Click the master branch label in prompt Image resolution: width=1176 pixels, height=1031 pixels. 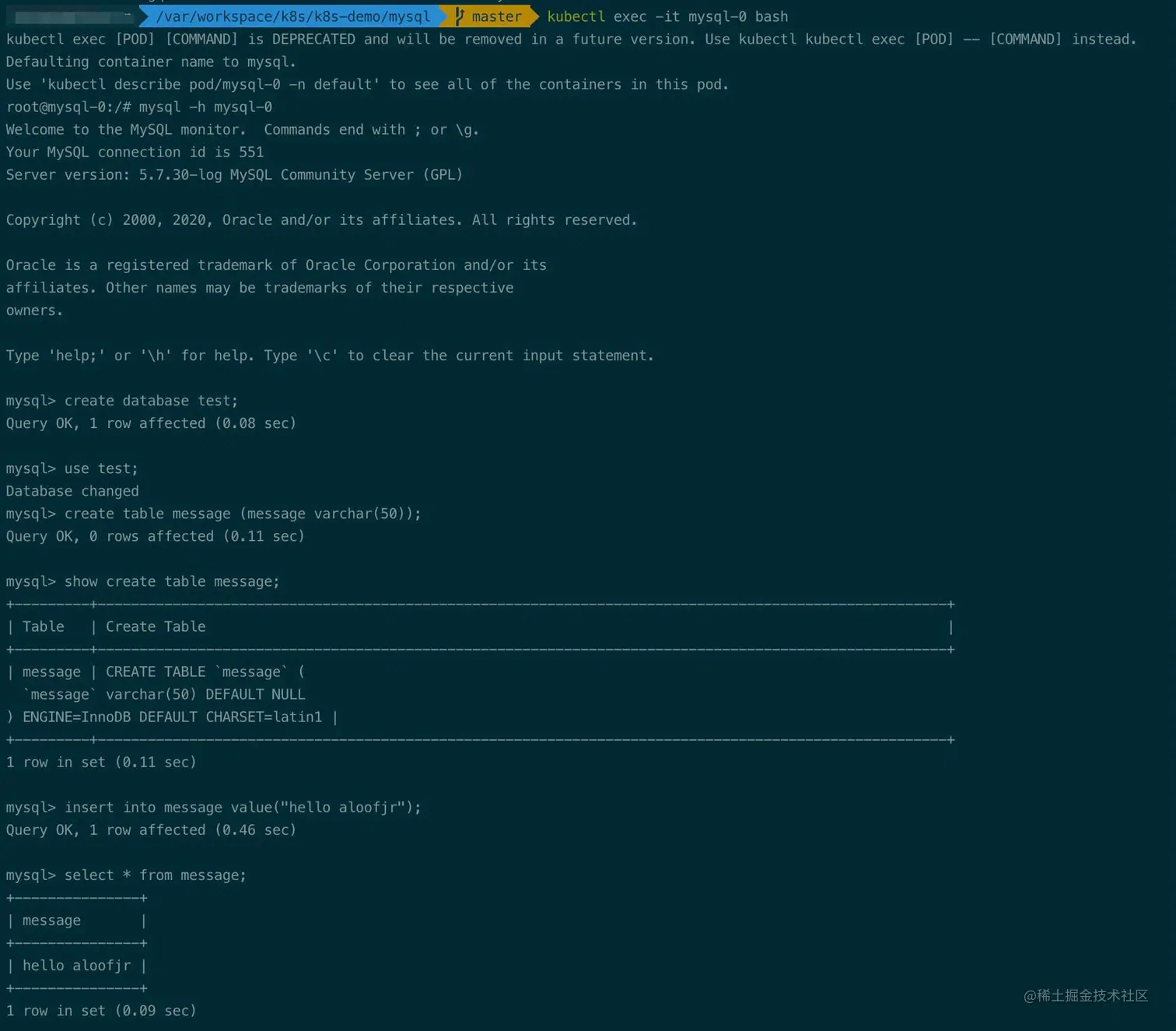(496, 16)
